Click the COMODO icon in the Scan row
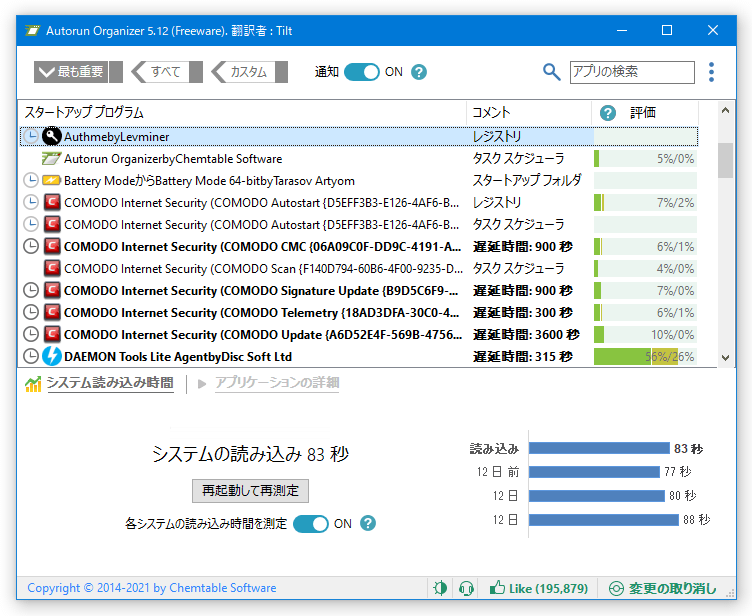Viewport: 752px width, 616px height. (52, 268)
